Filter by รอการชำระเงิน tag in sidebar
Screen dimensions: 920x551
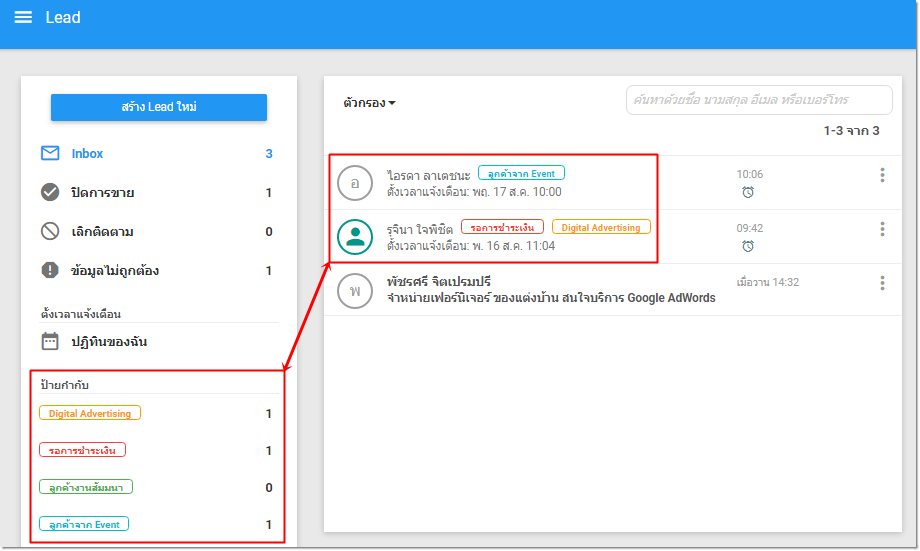tap(82, 450)
